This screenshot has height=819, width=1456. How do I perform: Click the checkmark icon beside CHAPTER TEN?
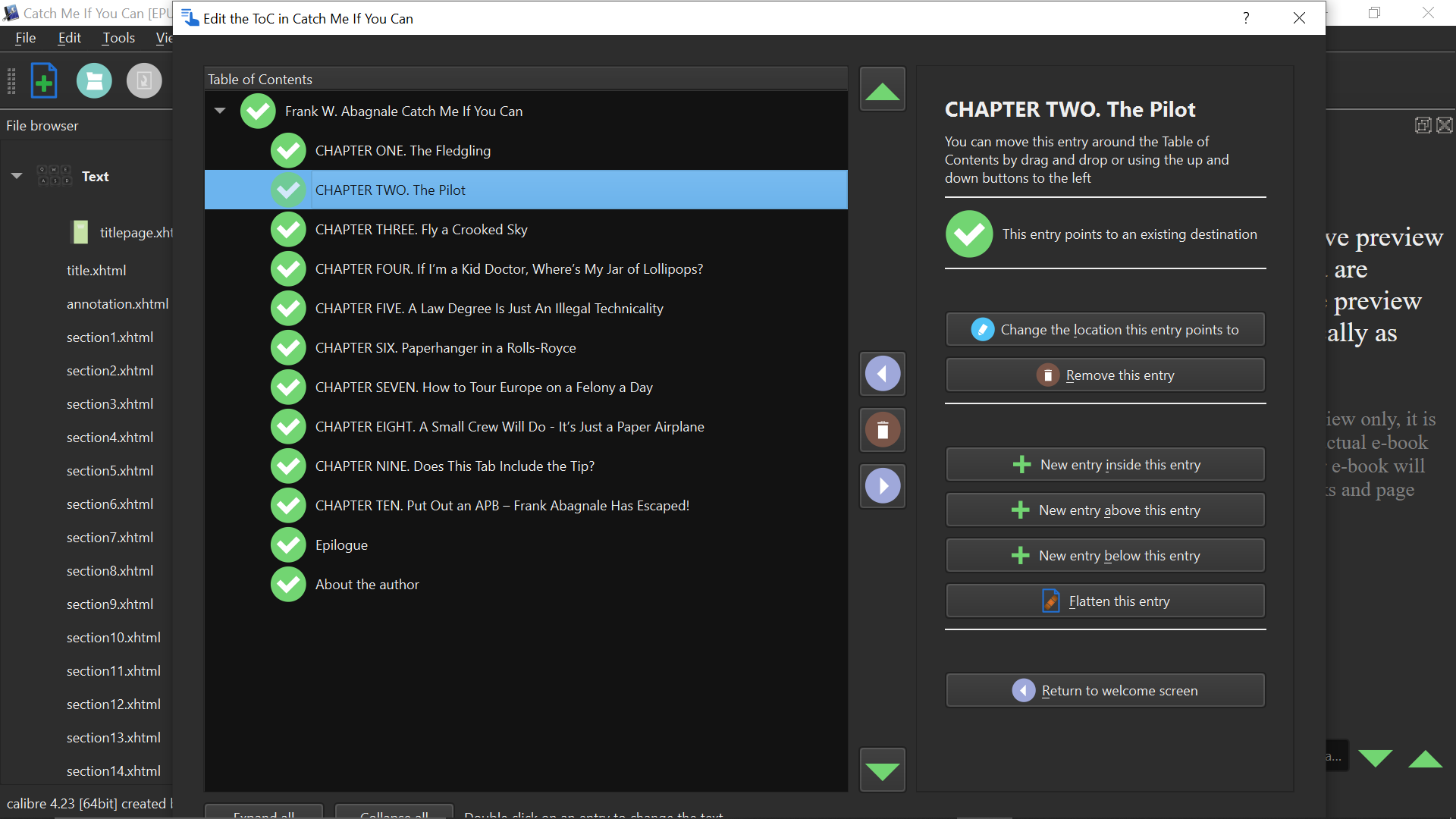pyautogui.click(x=288, y=505)
